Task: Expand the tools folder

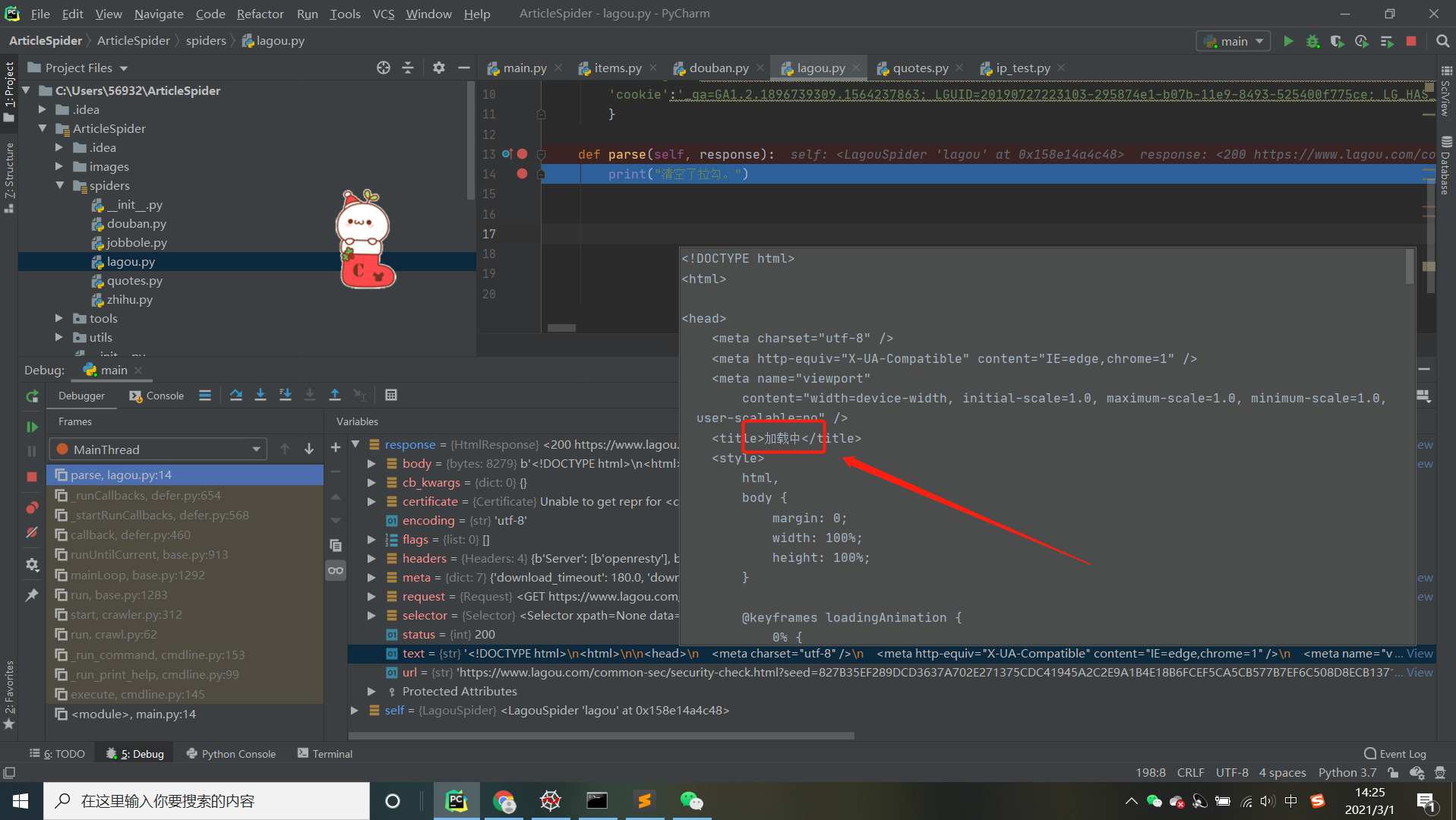Action: pos(59,318)
